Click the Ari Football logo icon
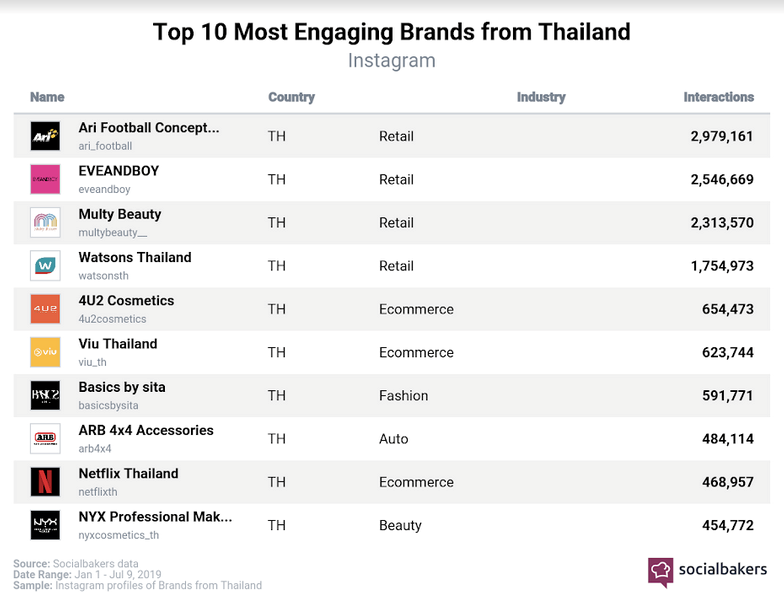Viewport: 784px width, 597px height. [x=45, y=136]
